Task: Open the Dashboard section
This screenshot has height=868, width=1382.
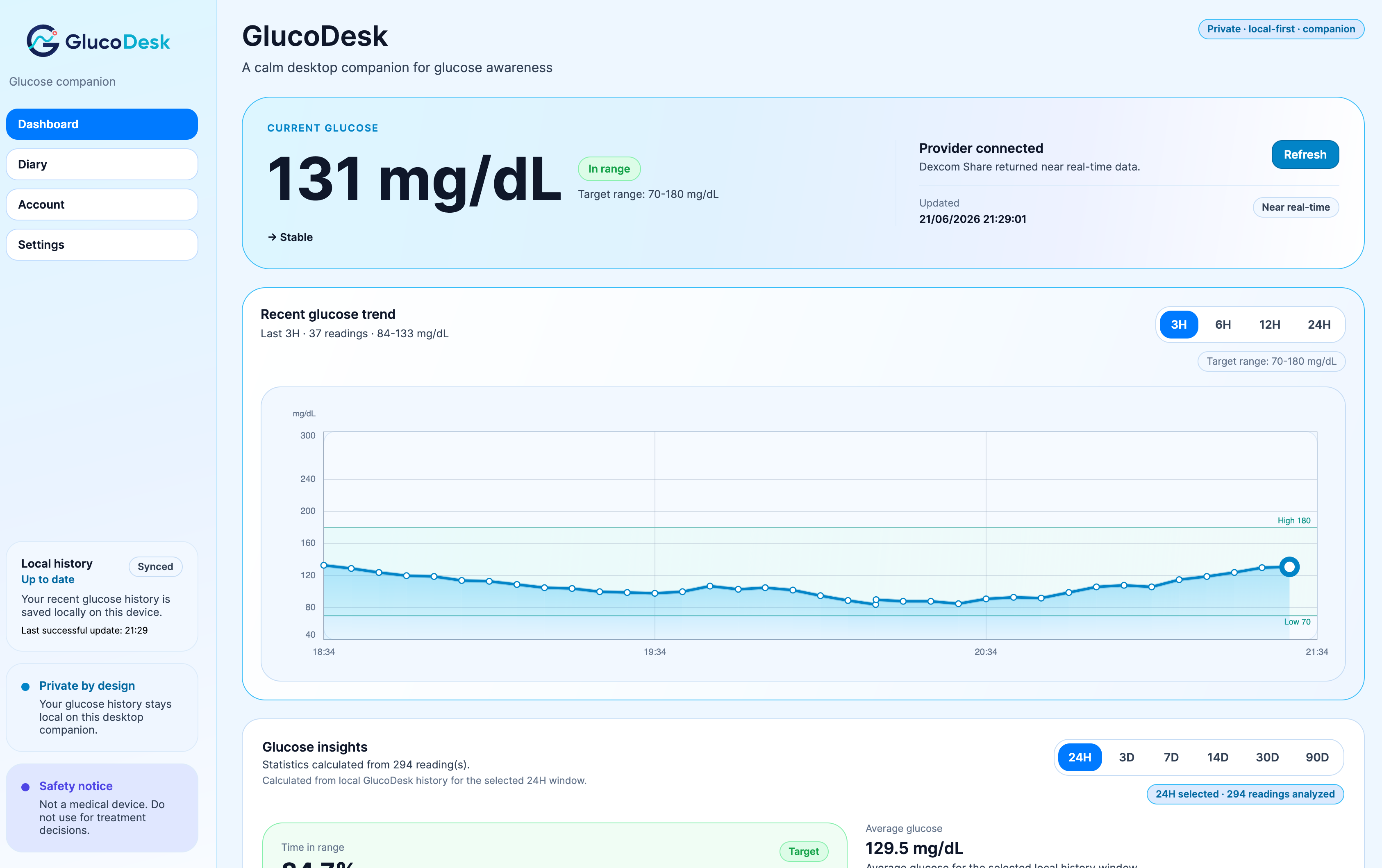Action: (x=102, y=124)
